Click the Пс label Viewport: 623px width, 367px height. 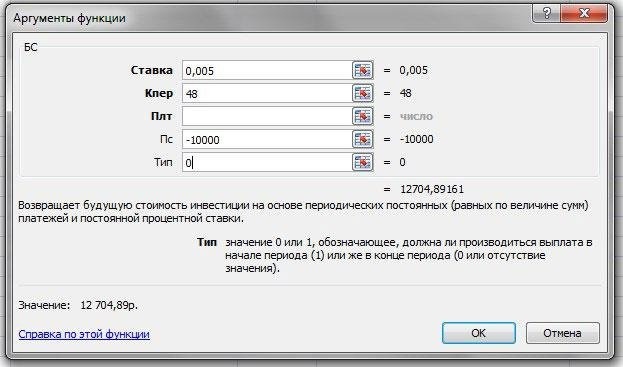(x=166, y=139)
